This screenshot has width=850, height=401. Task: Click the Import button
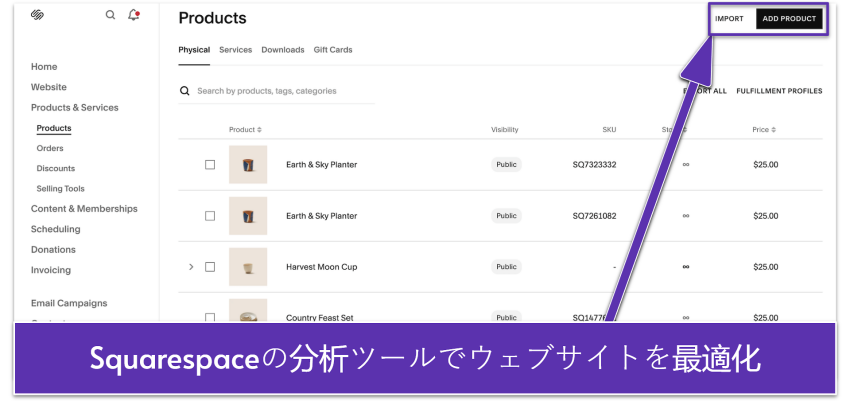point(729,19)
